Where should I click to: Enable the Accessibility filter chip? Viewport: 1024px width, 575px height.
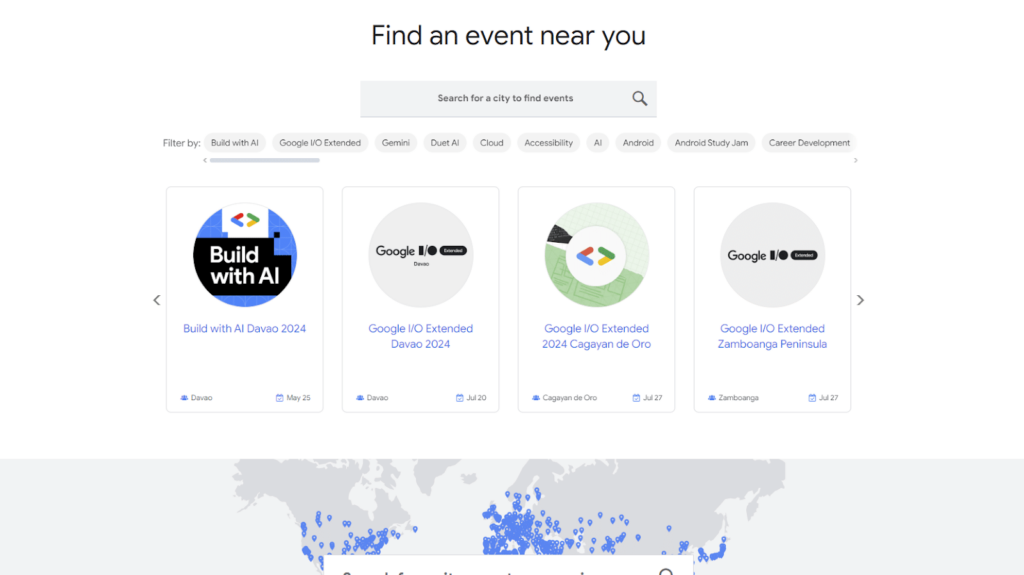[549, 142]
